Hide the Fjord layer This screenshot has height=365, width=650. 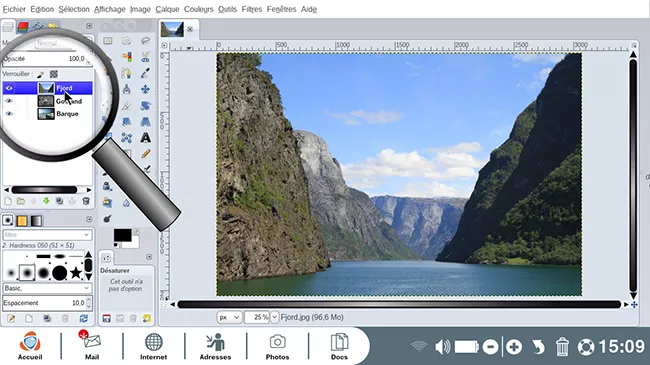coord(9,88)
